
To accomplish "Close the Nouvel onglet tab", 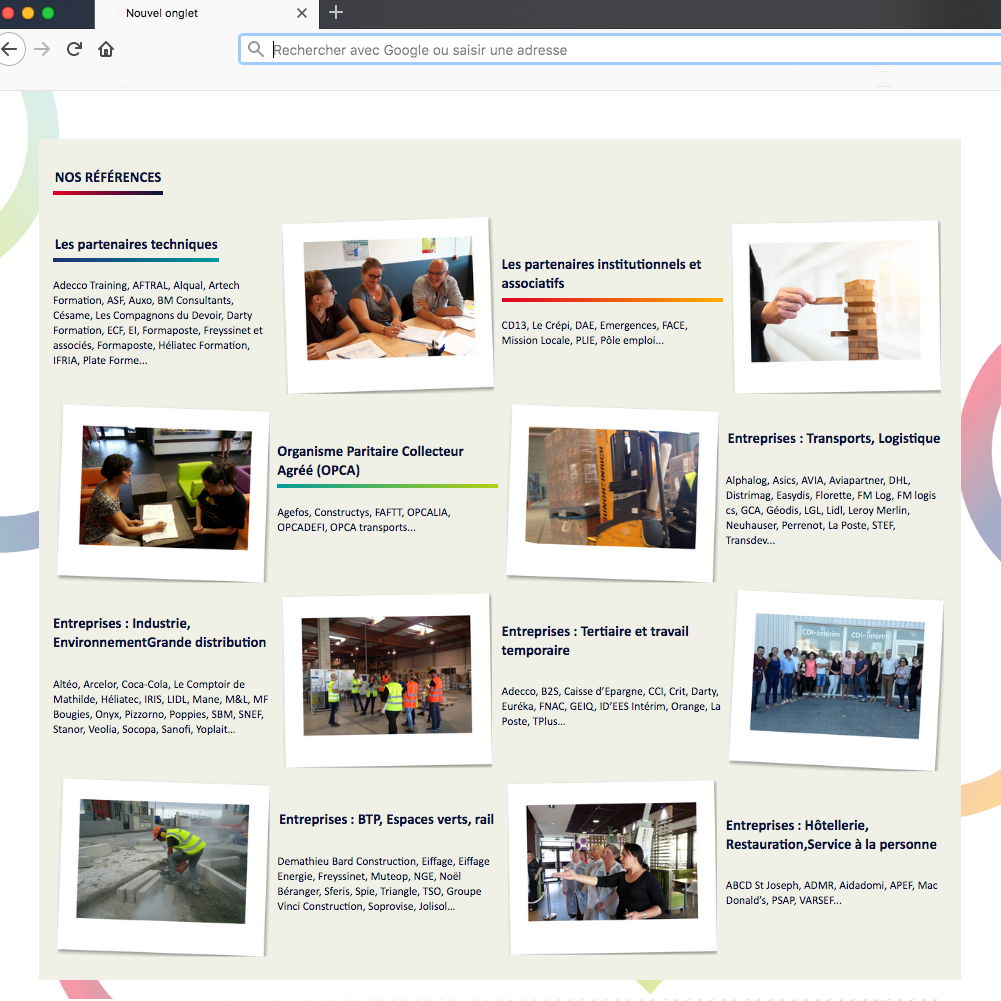I will [302, 13].
